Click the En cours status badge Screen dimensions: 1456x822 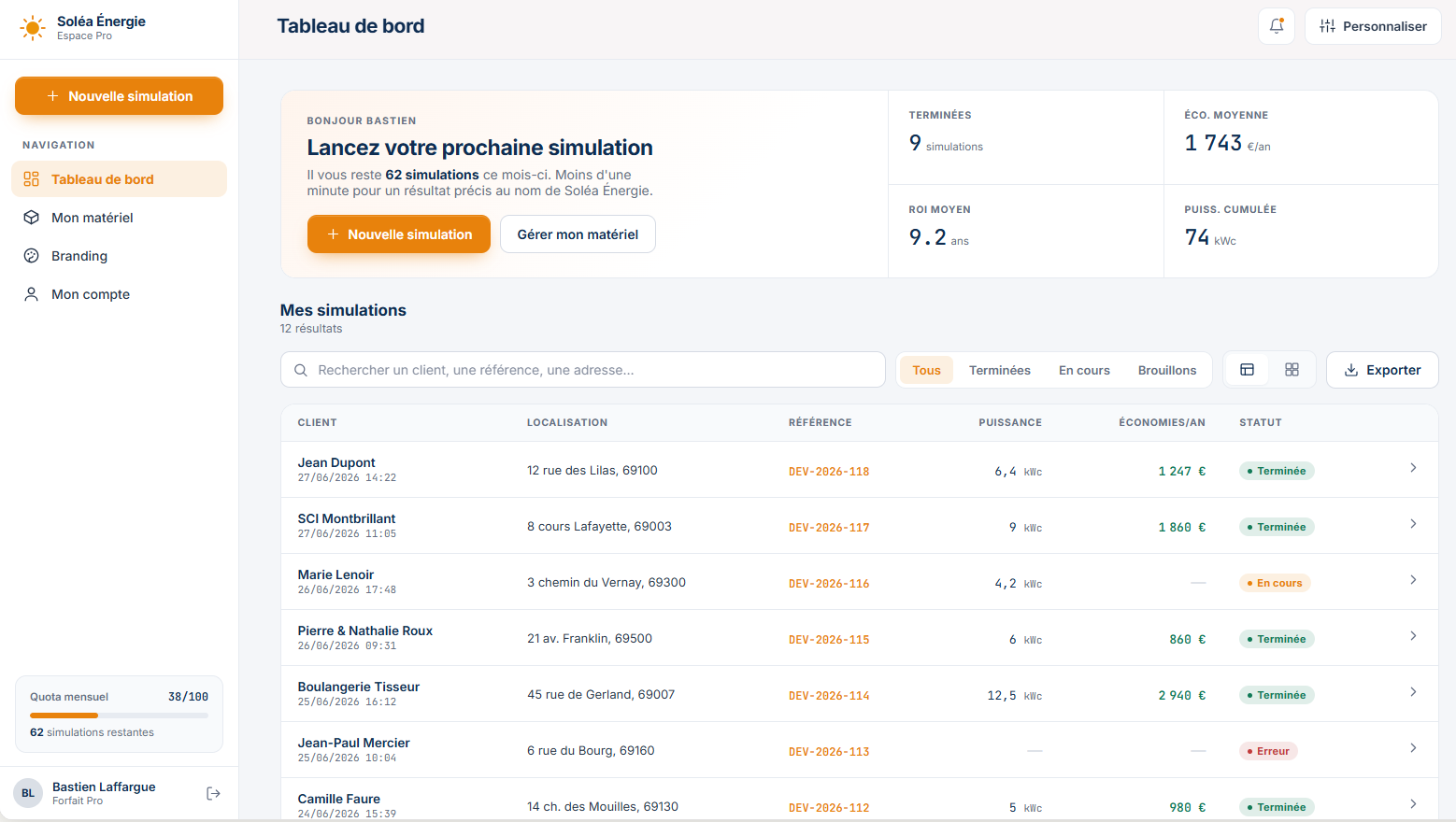click(x=1275, y=583)
